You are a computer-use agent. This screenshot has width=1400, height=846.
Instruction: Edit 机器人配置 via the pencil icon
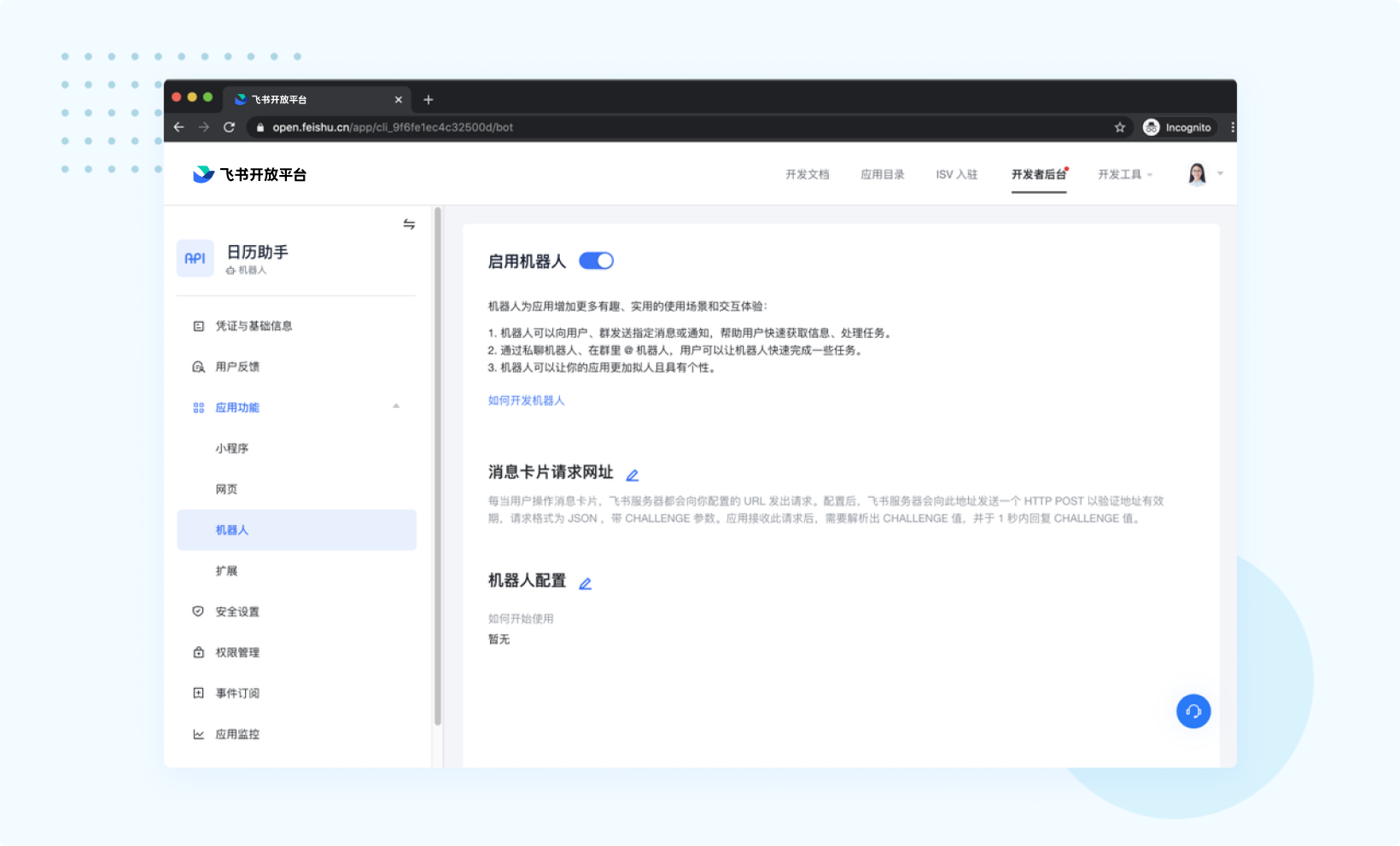click(x=586, y=584)
